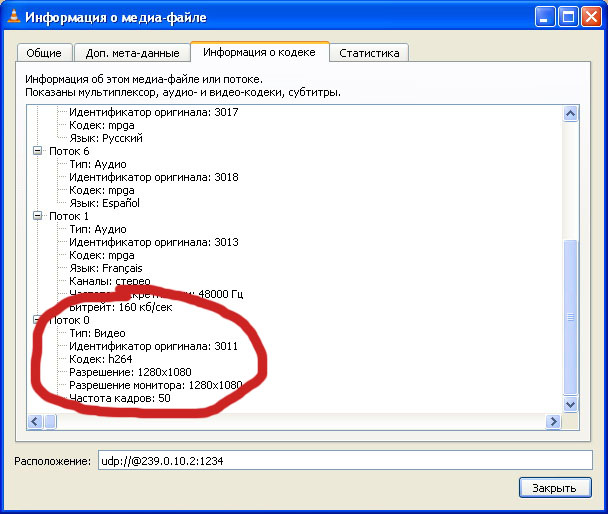Select Тип: Аудио under Поток 1
This screenshot has height=514, width=608.
click(98, 229)
